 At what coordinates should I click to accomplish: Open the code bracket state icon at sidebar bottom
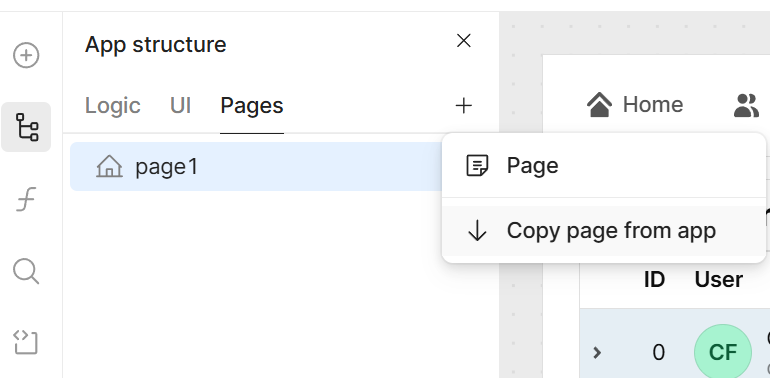(x=26, y=342)
